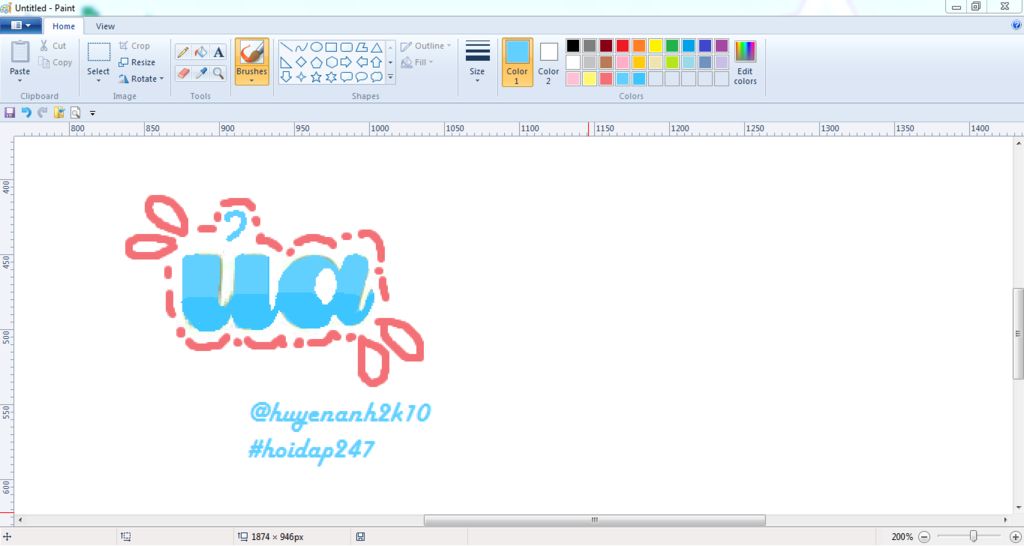1024x546 pixels.
Task: Click the Copy button
Action: 55,62
